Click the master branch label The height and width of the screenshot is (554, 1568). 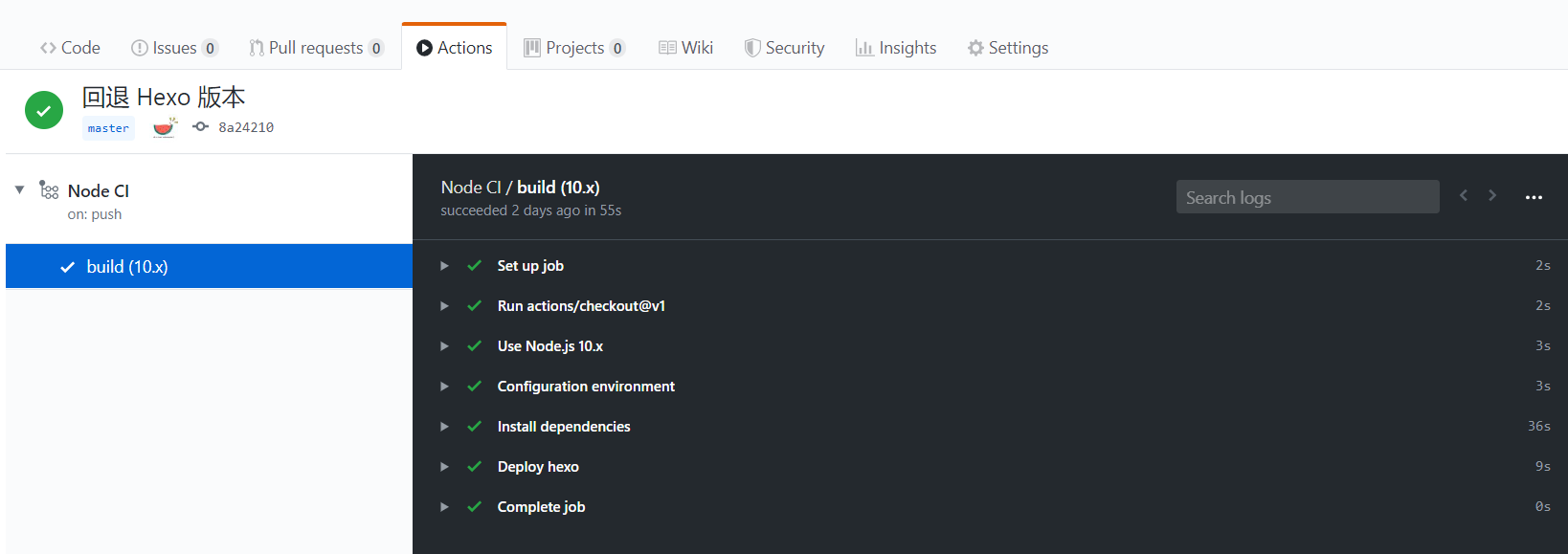click(x=108, y=128)
